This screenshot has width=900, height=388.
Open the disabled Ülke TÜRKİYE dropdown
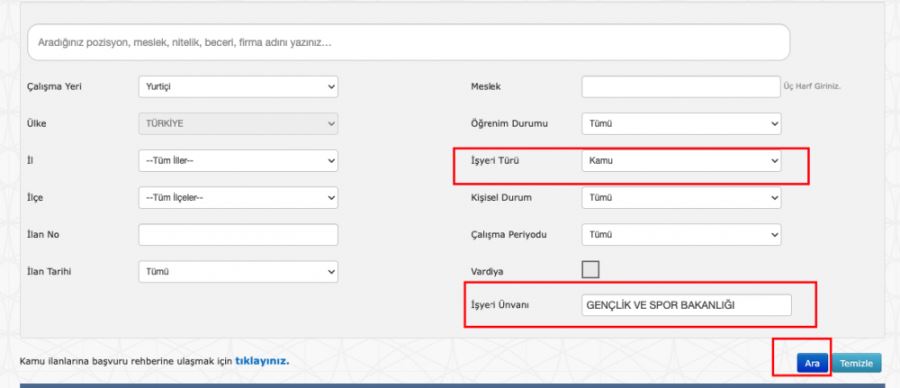click(238, 123)
